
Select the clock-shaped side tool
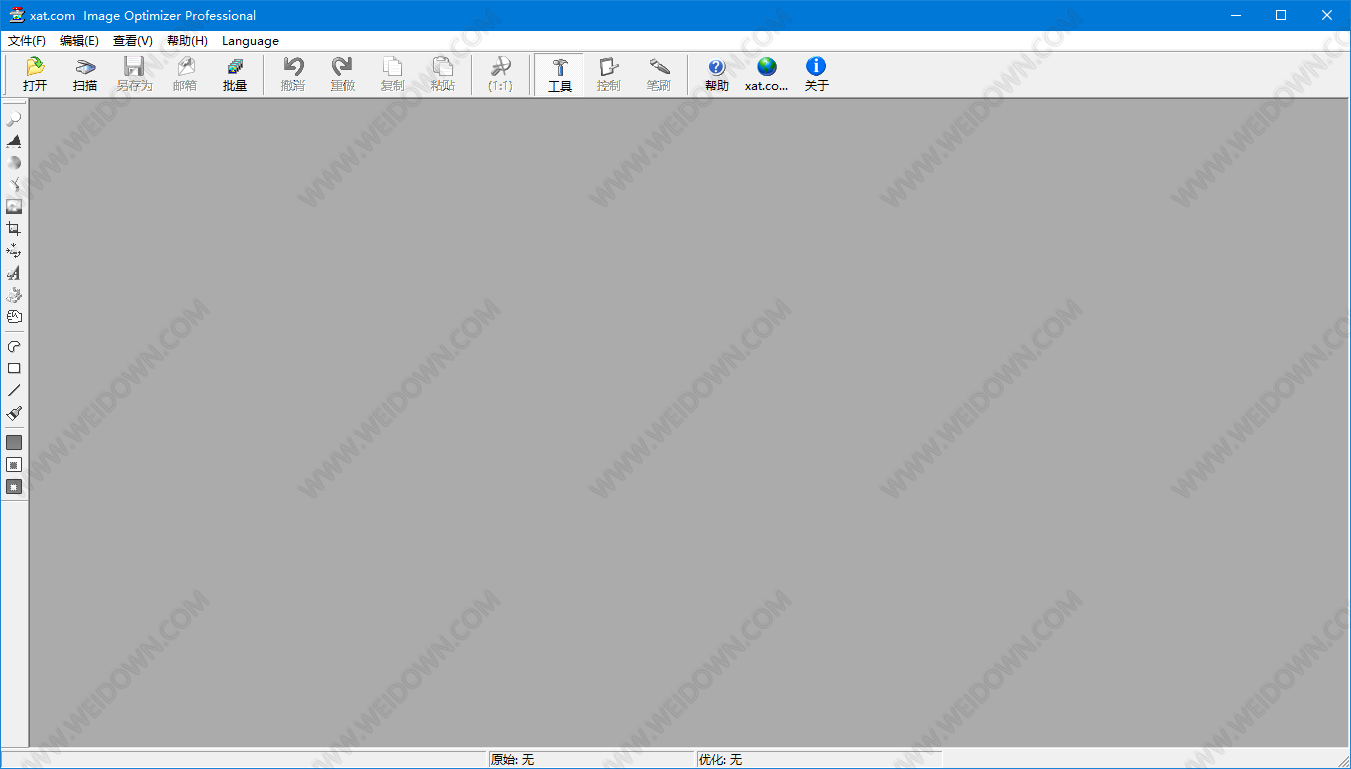(14, 317)
